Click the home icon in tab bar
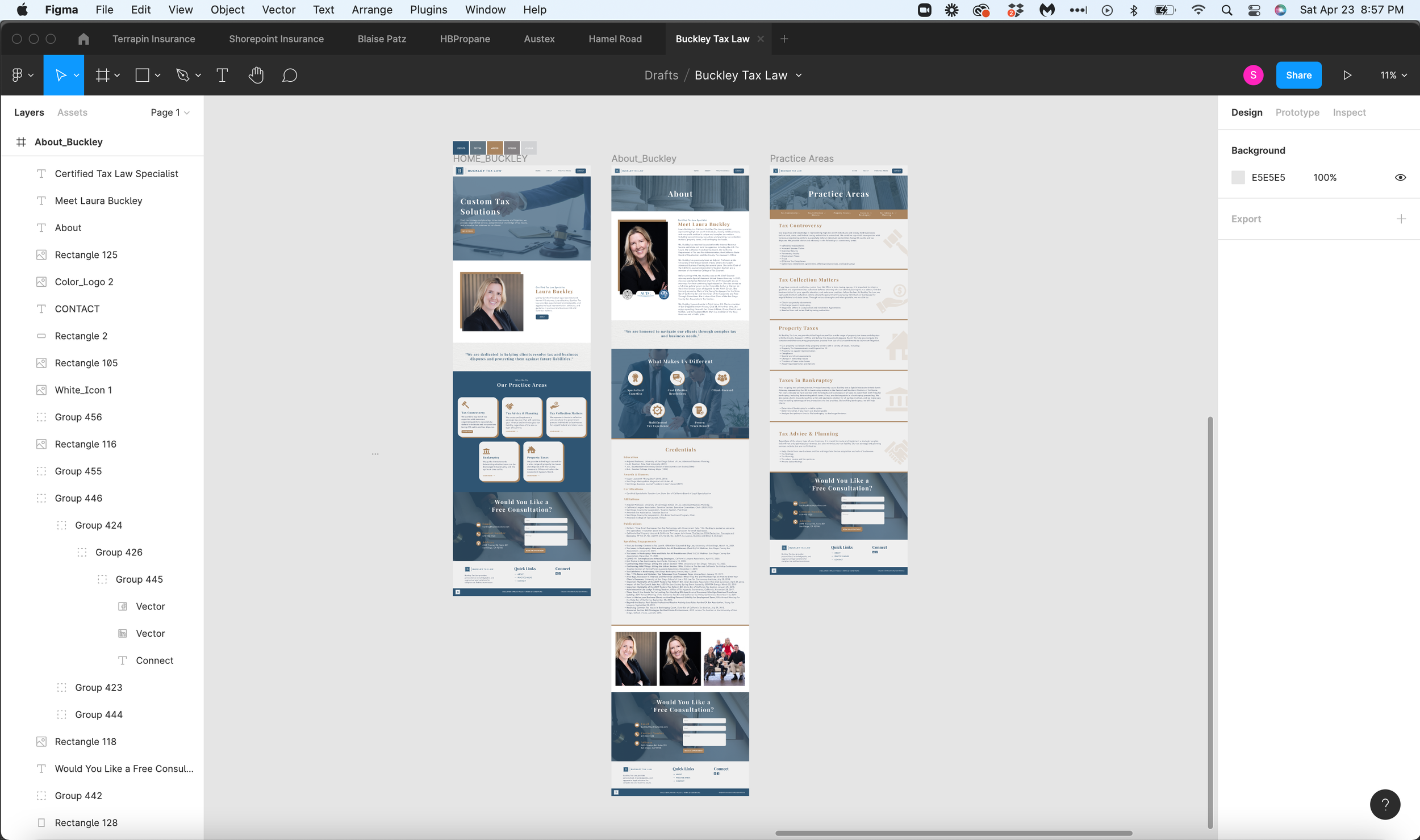Viewport: 1420px width, 840px height. [x=83, y=39]
